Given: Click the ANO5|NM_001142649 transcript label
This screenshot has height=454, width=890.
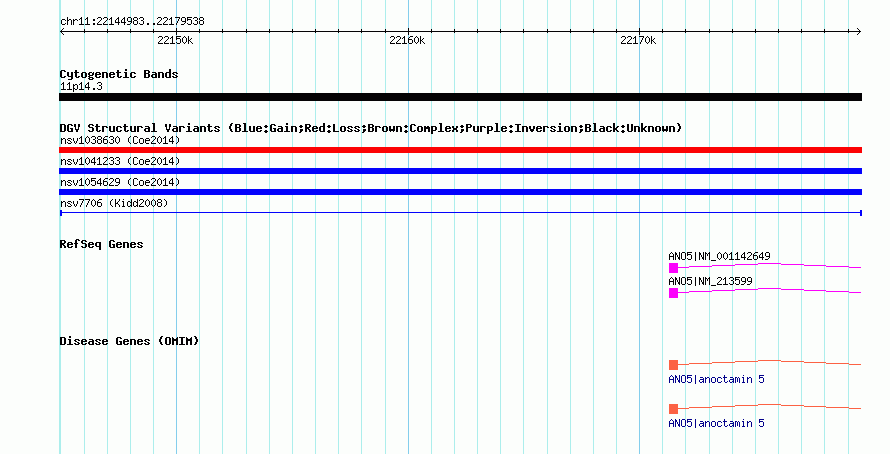Looking at the screenshot, I should click(x=719, y=257).
